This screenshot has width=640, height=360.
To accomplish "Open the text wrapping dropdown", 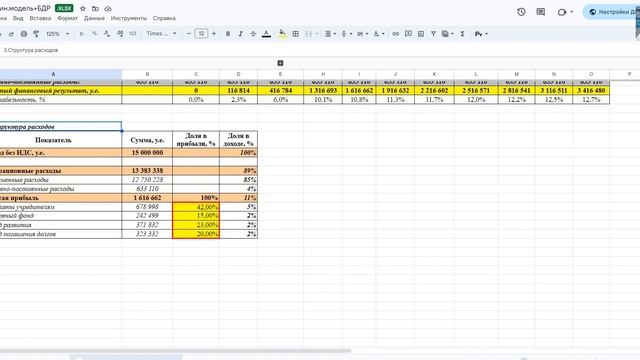I will 362,34.
